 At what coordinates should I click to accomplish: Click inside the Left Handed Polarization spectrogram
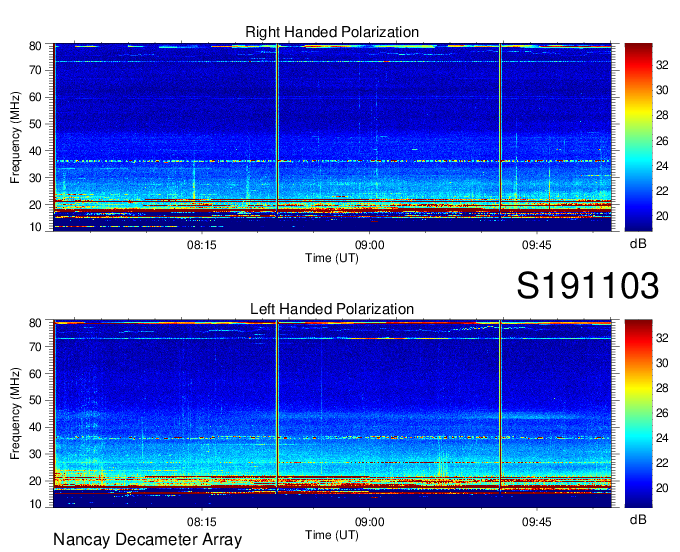(332, 413)
